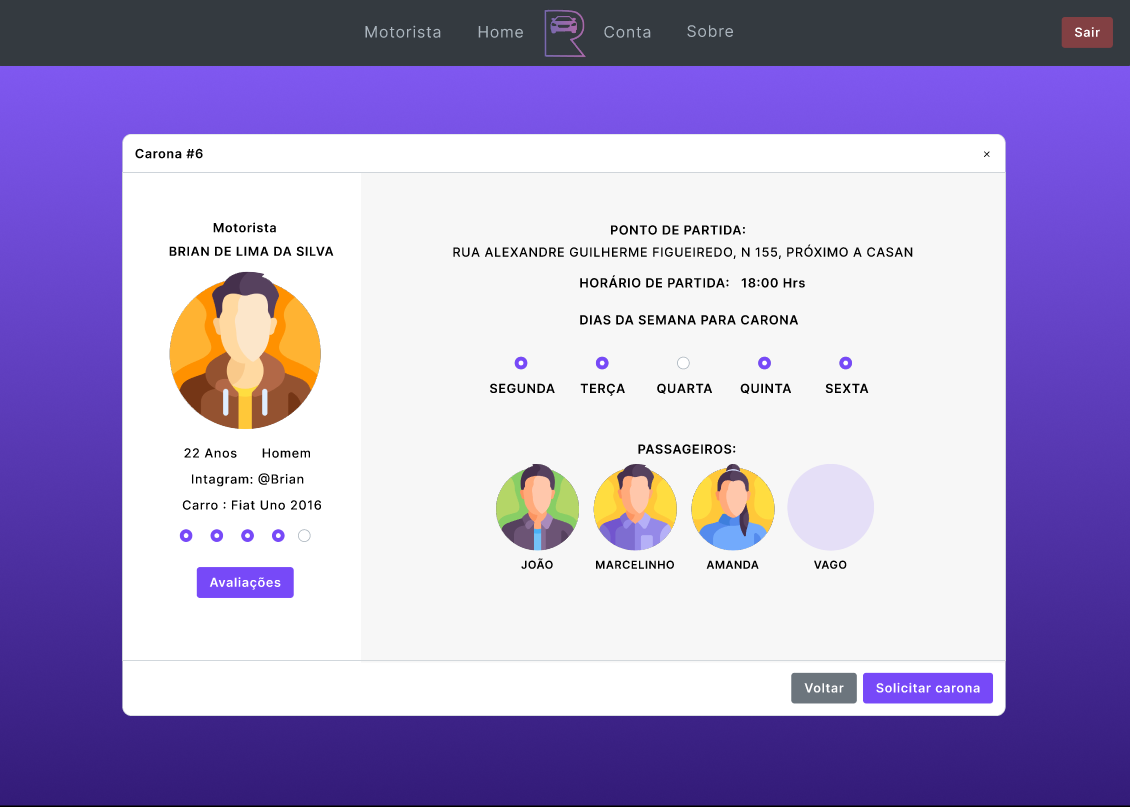1130x807 pixels.
Task: Select the QUINTA weekday option
Action: 765,363
